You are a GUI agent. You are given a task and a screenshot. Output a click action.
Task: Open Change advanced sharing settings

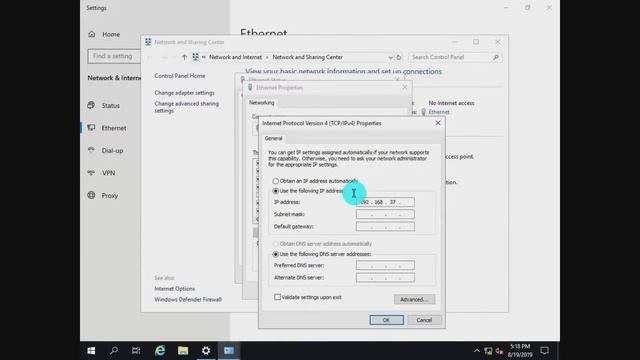pyautogui.click(x=187, y=107)
